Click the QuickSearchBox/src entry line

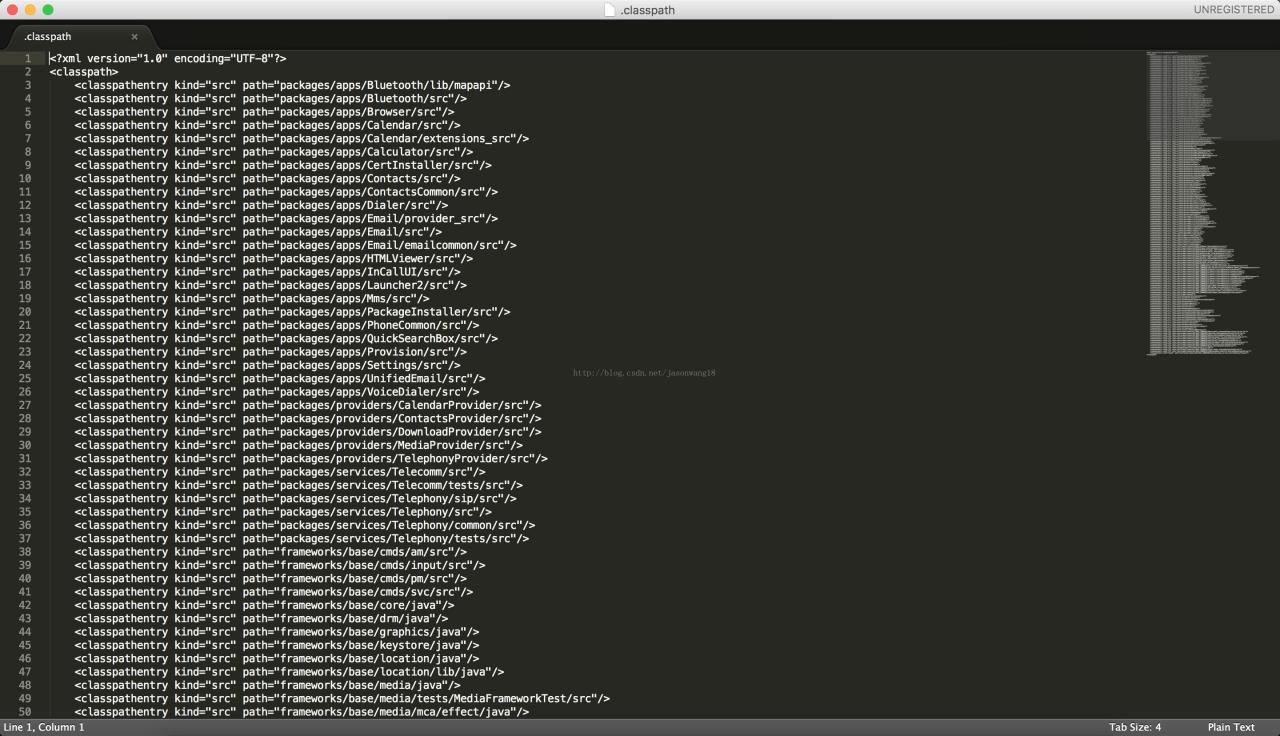pyautogui.click(x=286, y=339)
